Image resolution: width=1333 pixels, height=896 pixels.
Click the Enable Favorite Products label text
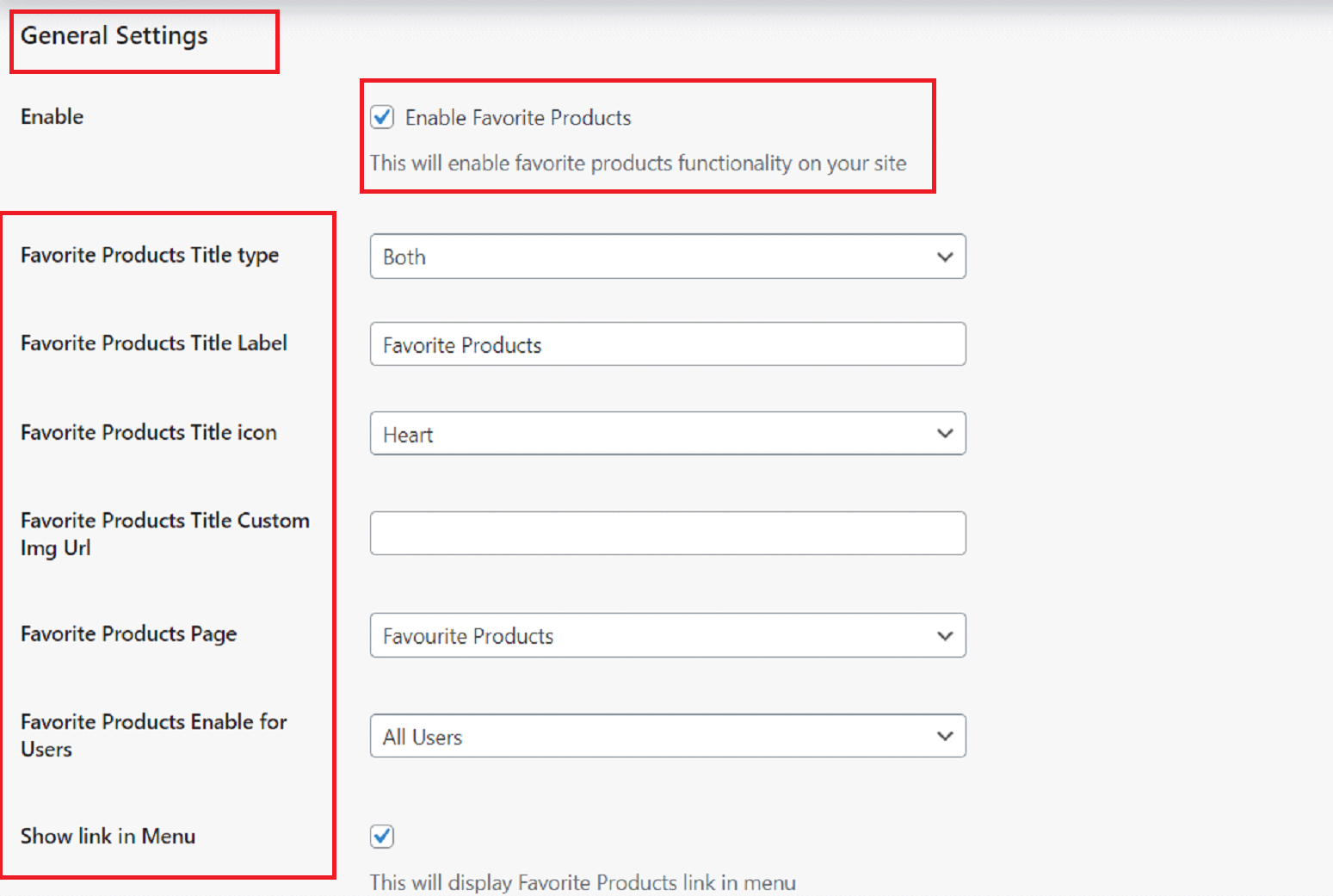(518, 118)
